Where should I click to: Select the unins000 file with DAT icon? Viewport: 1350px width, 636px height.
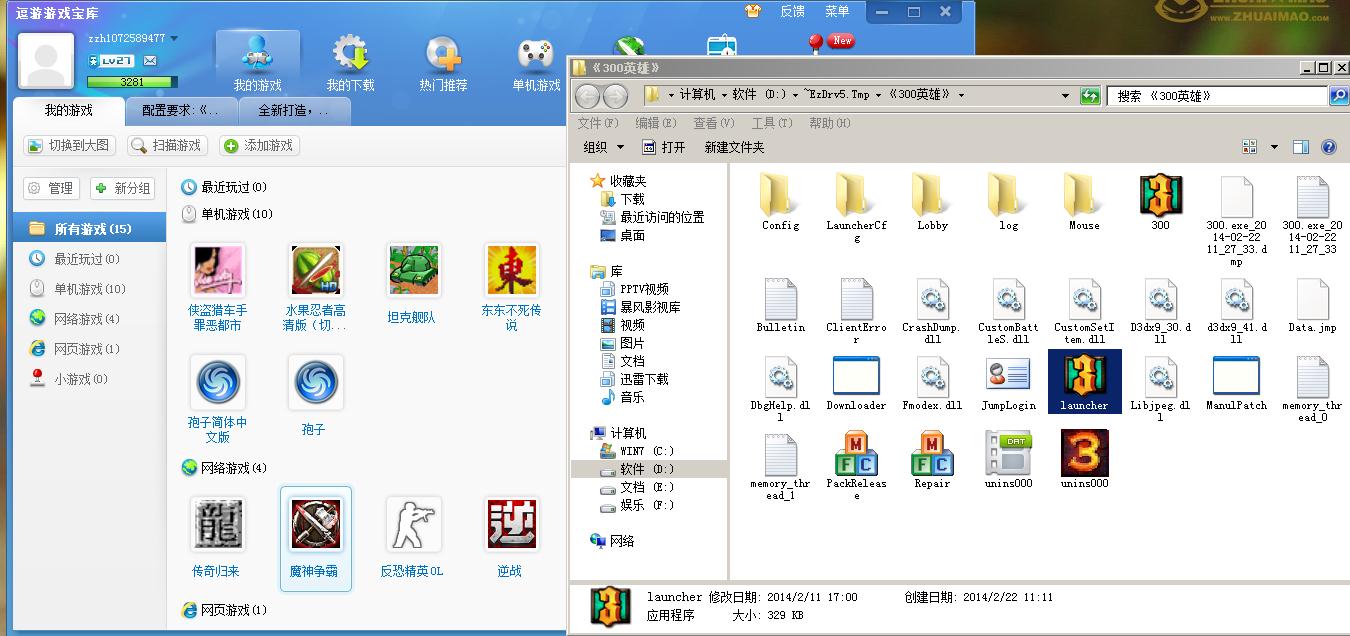[x=1008, y=453]
